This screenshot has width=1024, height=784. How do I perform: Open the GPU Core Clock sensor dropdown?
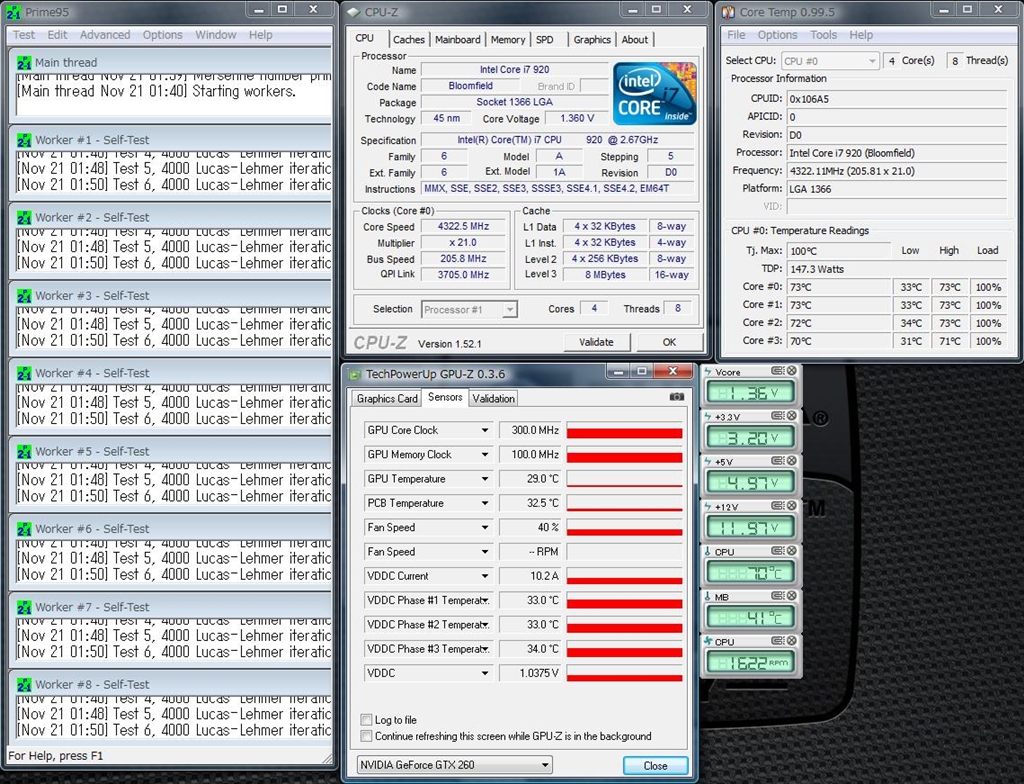(x=485, y=430)
